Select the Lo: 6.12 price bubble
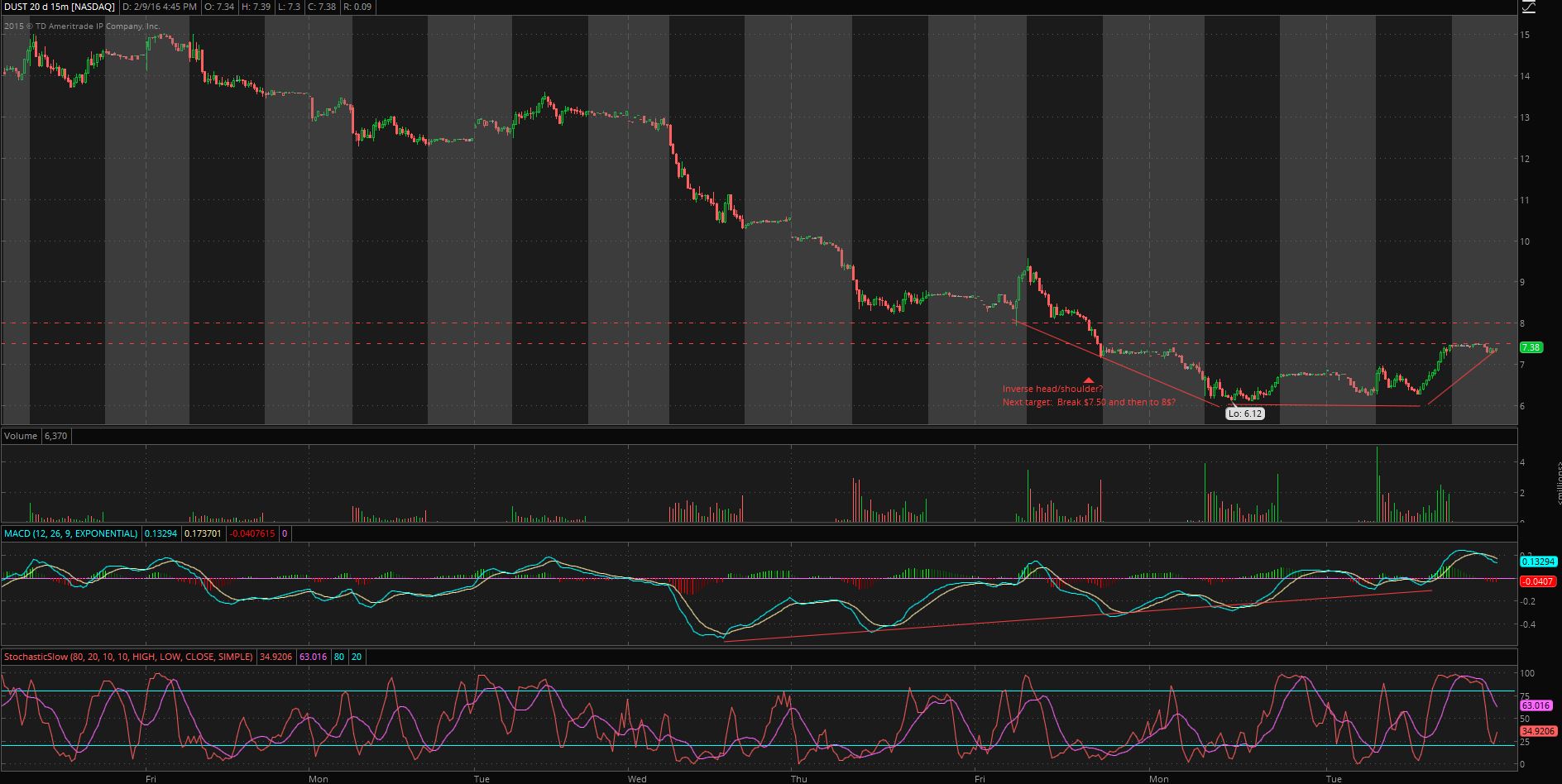 click(x=1244, y=414)
